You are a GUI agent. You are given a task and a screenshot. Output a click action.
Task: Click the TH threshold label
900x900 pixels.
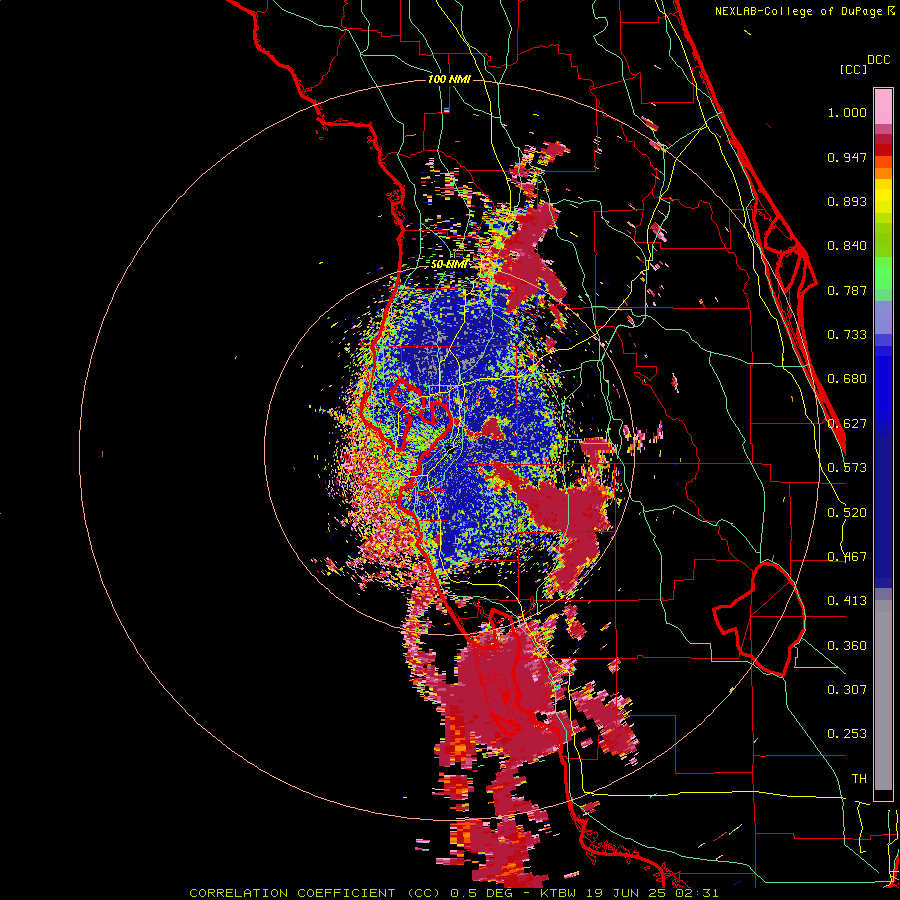pos(859,779)
